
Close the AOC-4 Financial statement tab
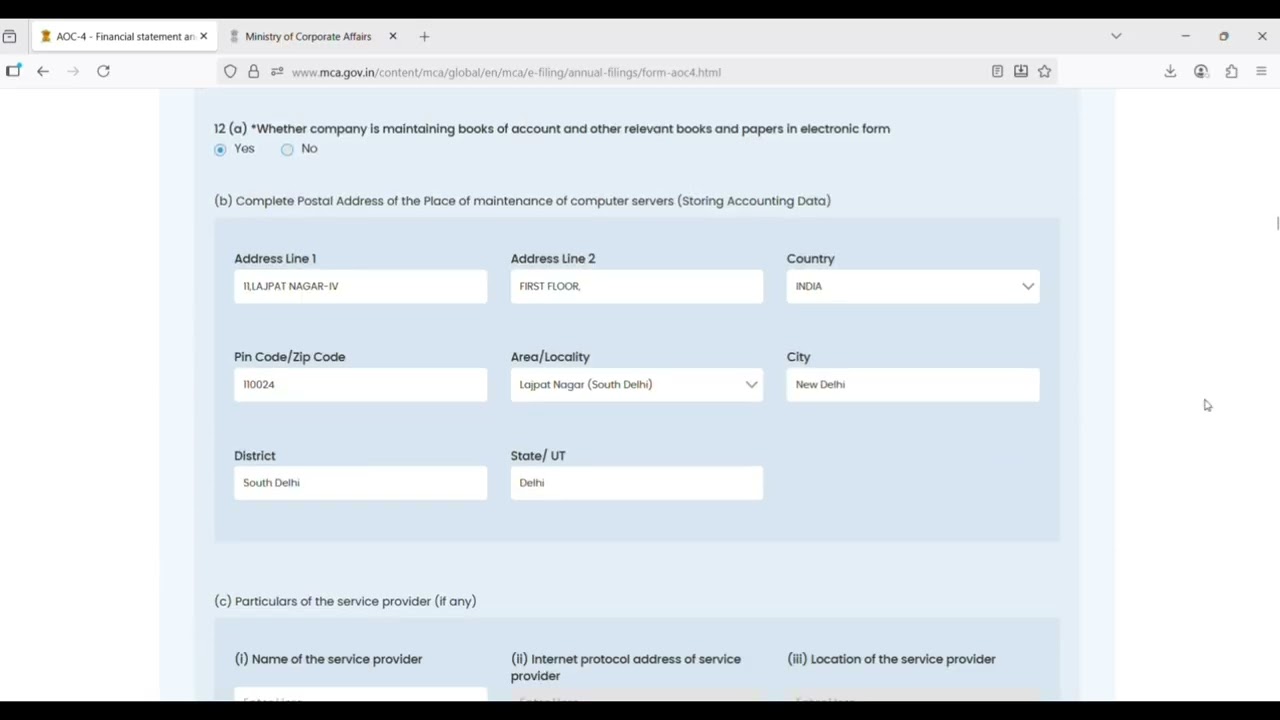[x=203, y=36]
